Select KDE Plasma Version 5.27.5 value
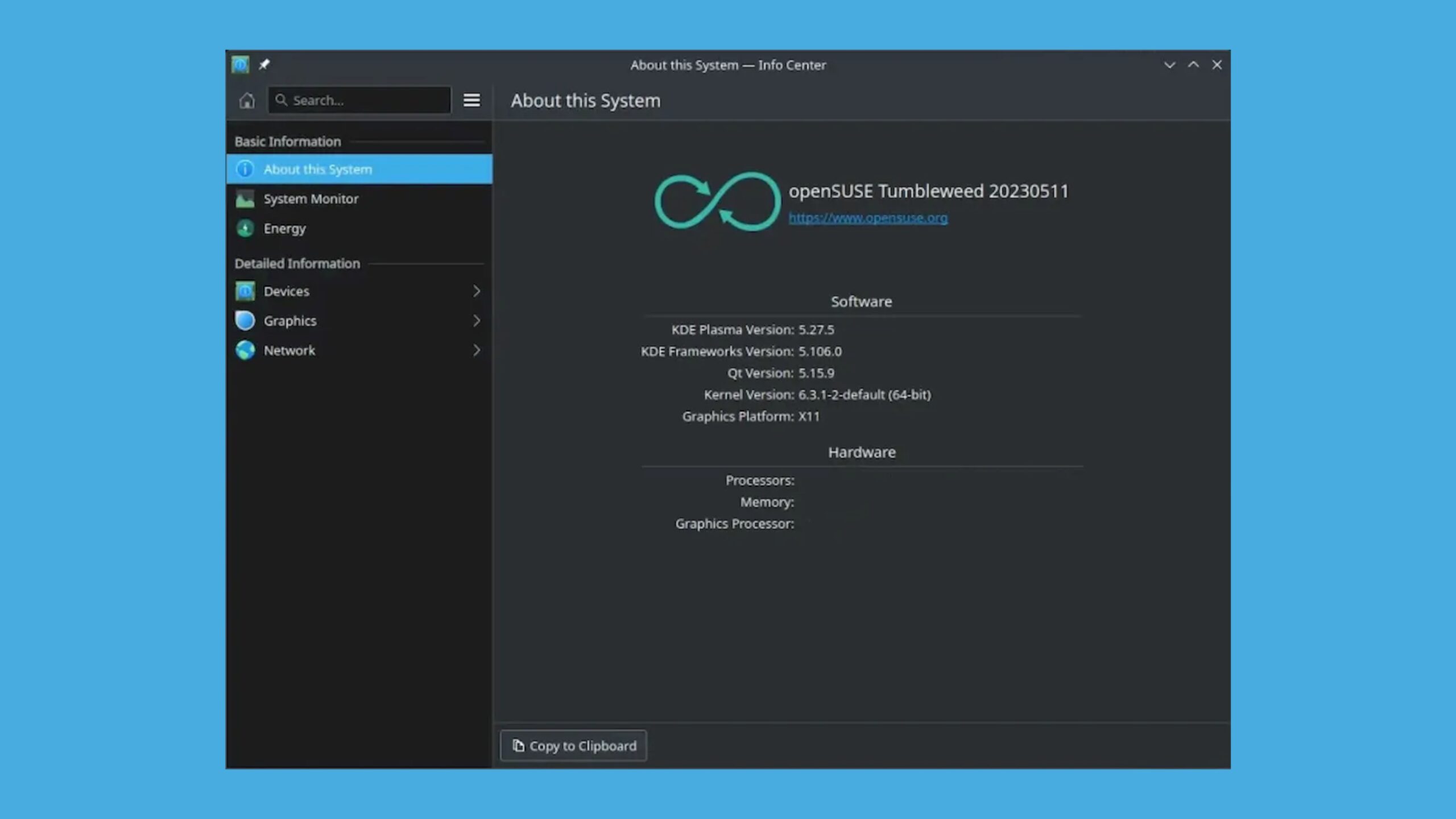1456x819 pixels. pos(816,330)
